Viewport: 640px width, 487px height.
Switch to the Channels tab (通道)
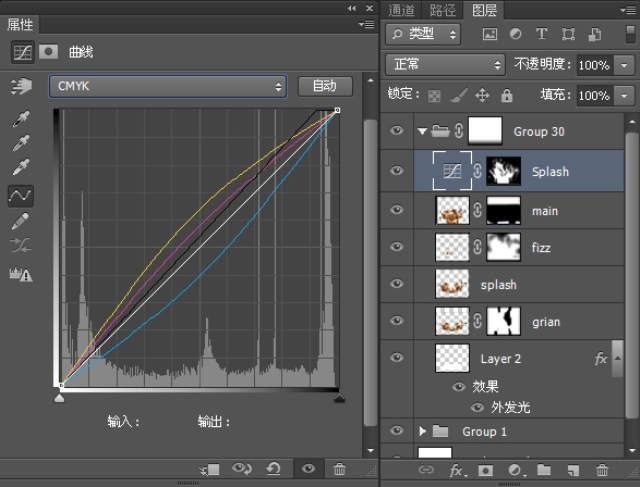tap(402, 10)
